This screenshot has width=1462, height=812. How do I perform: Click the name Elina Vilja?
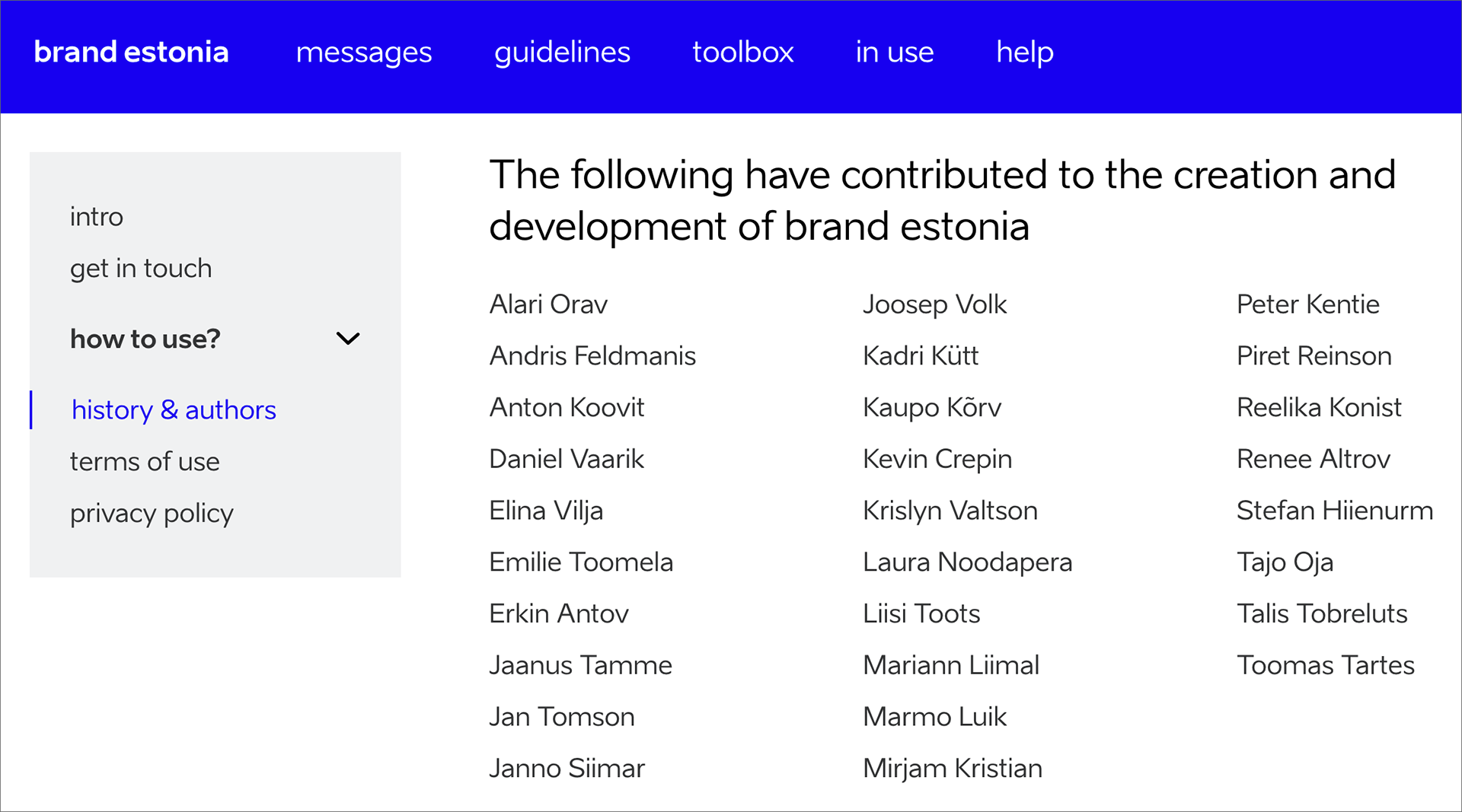tap(546, 511)
